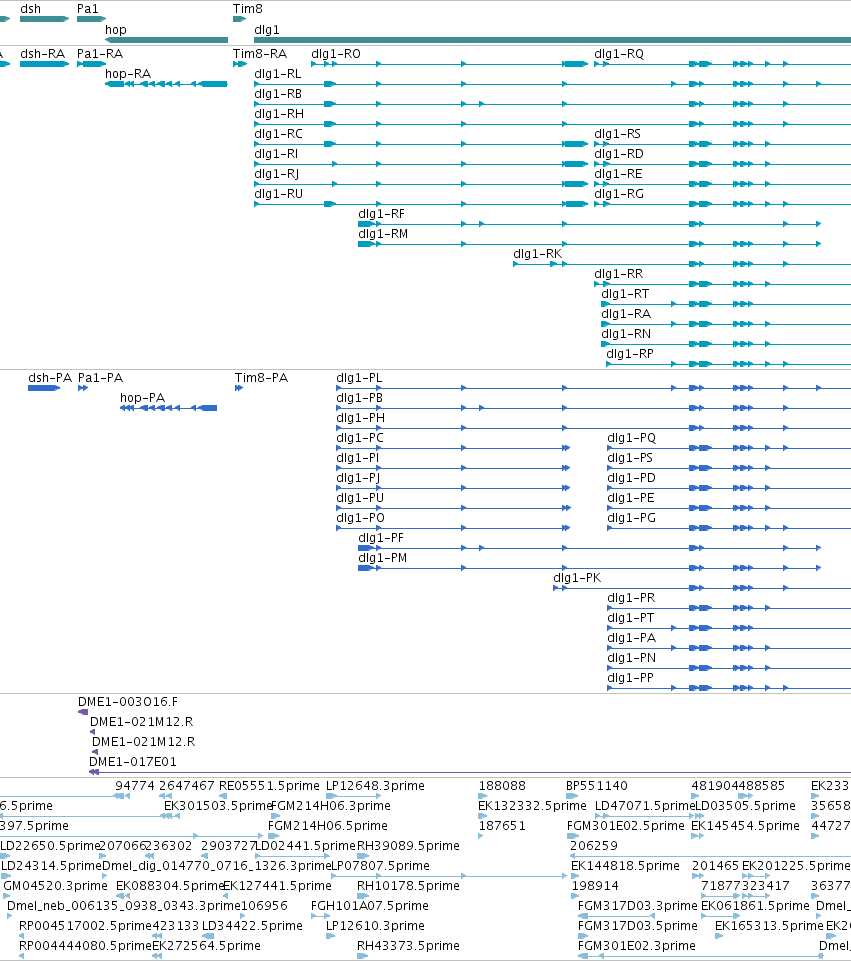Select the dlg1-RQ transcript label
This screenshot has width=851, height=961.
tap(619, 54)
